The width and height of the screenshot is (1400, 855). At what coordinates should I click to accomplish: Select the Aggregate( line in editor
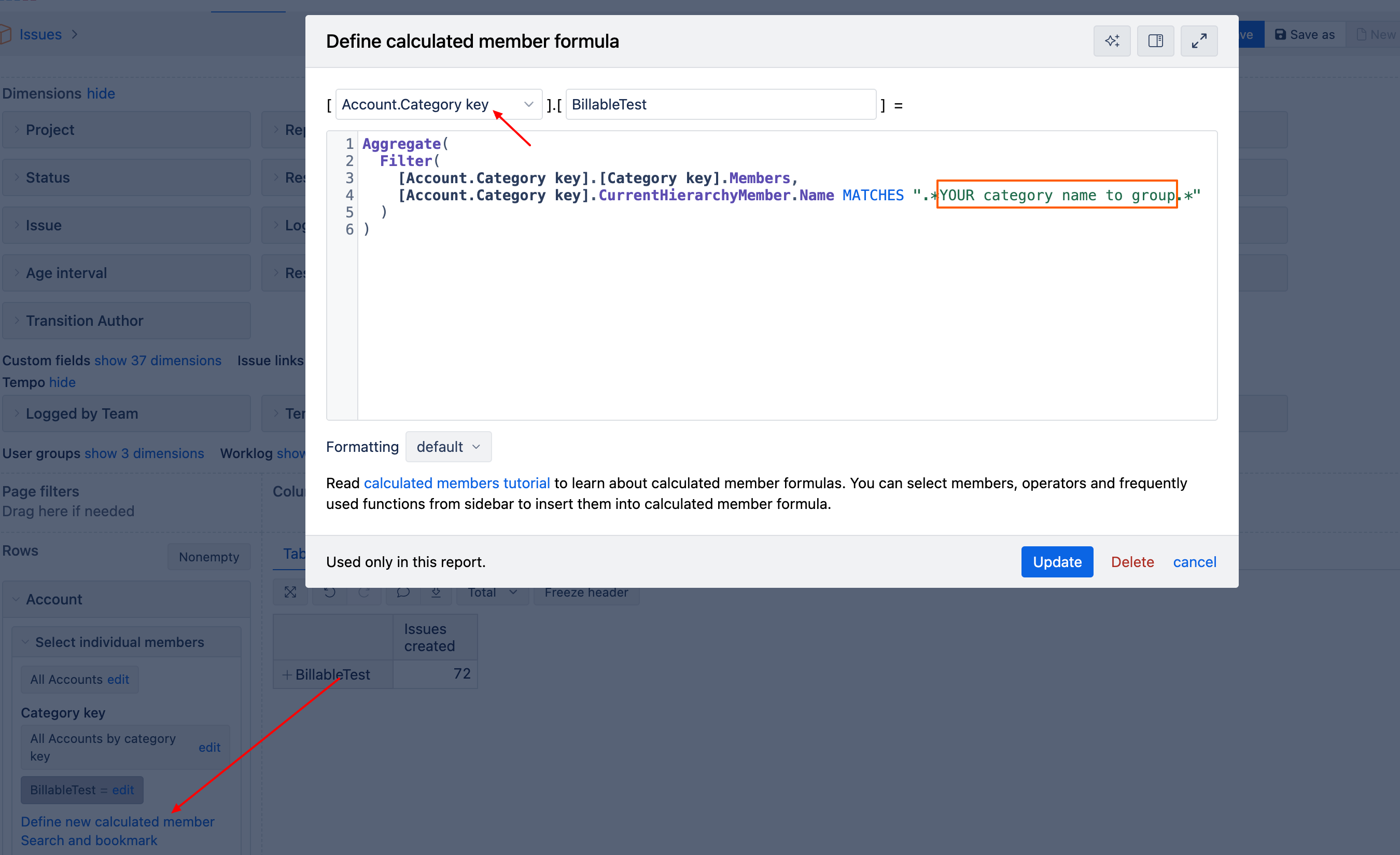click(x=405, y=144)
